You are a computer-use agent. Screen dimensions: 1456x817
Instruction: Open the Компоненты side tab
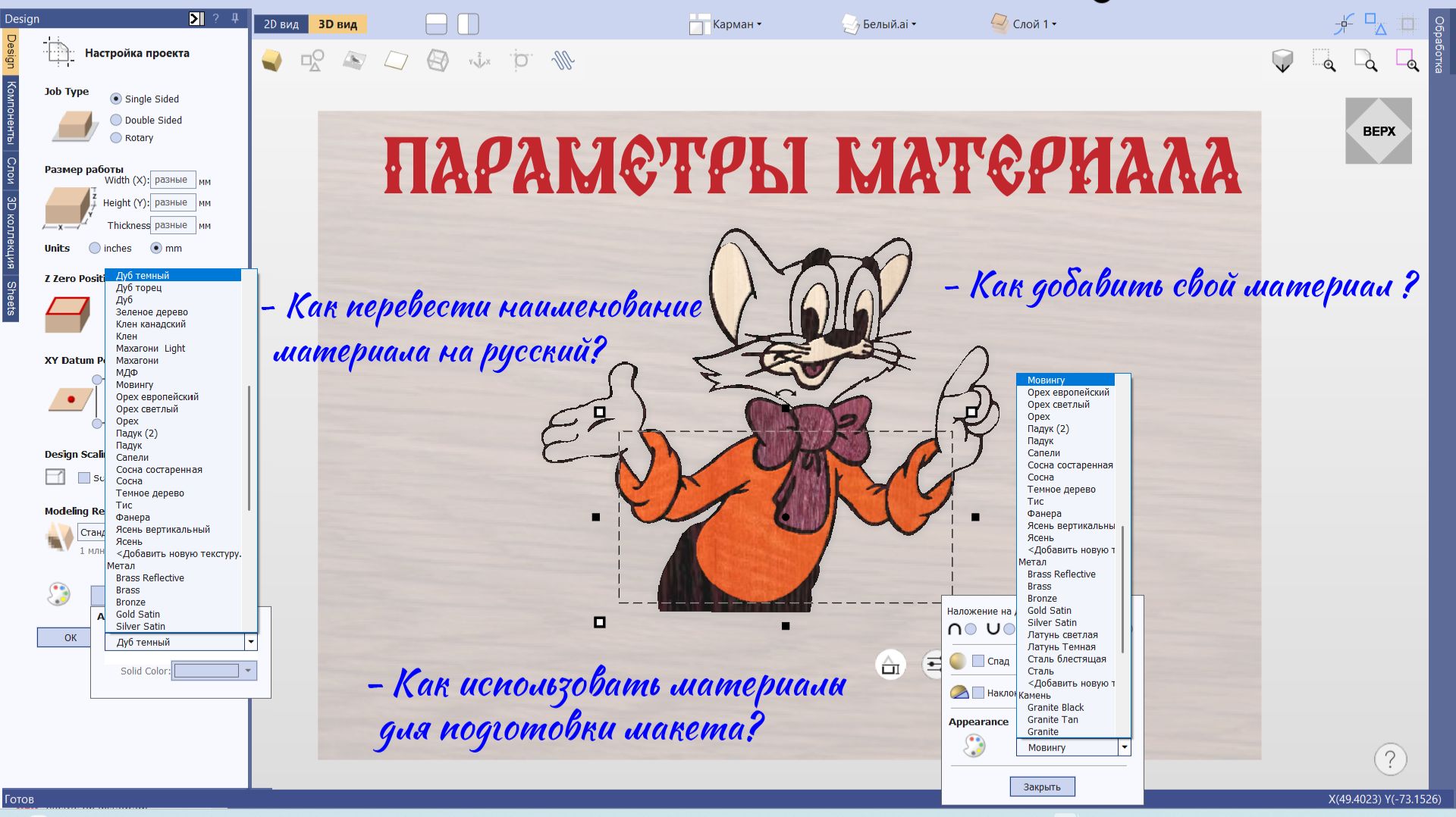[x=11, y=113]
